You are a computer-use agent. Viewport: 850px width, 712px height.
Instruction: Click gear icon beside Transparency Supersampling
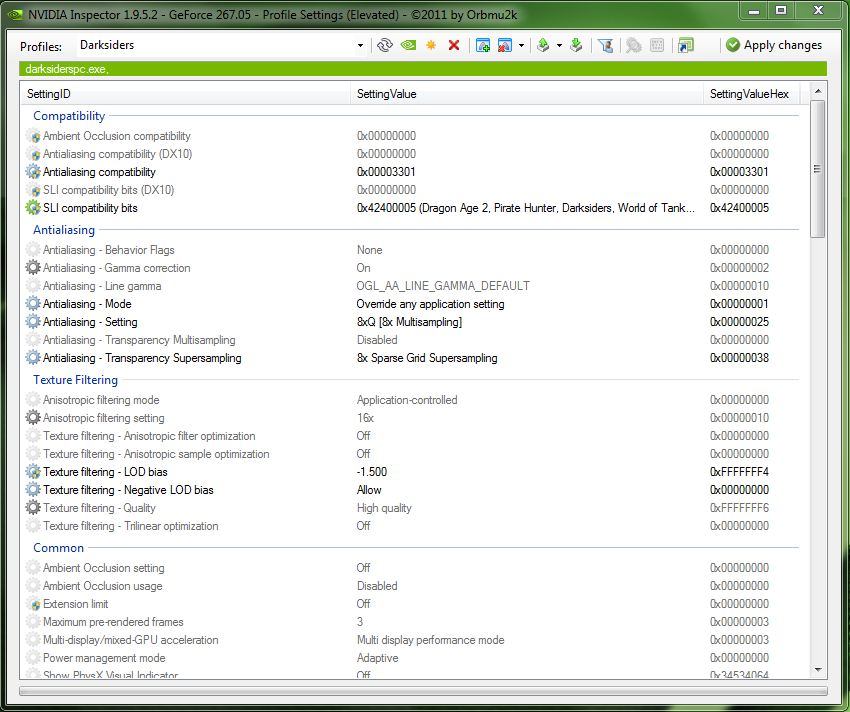click(x=33, y=357)
